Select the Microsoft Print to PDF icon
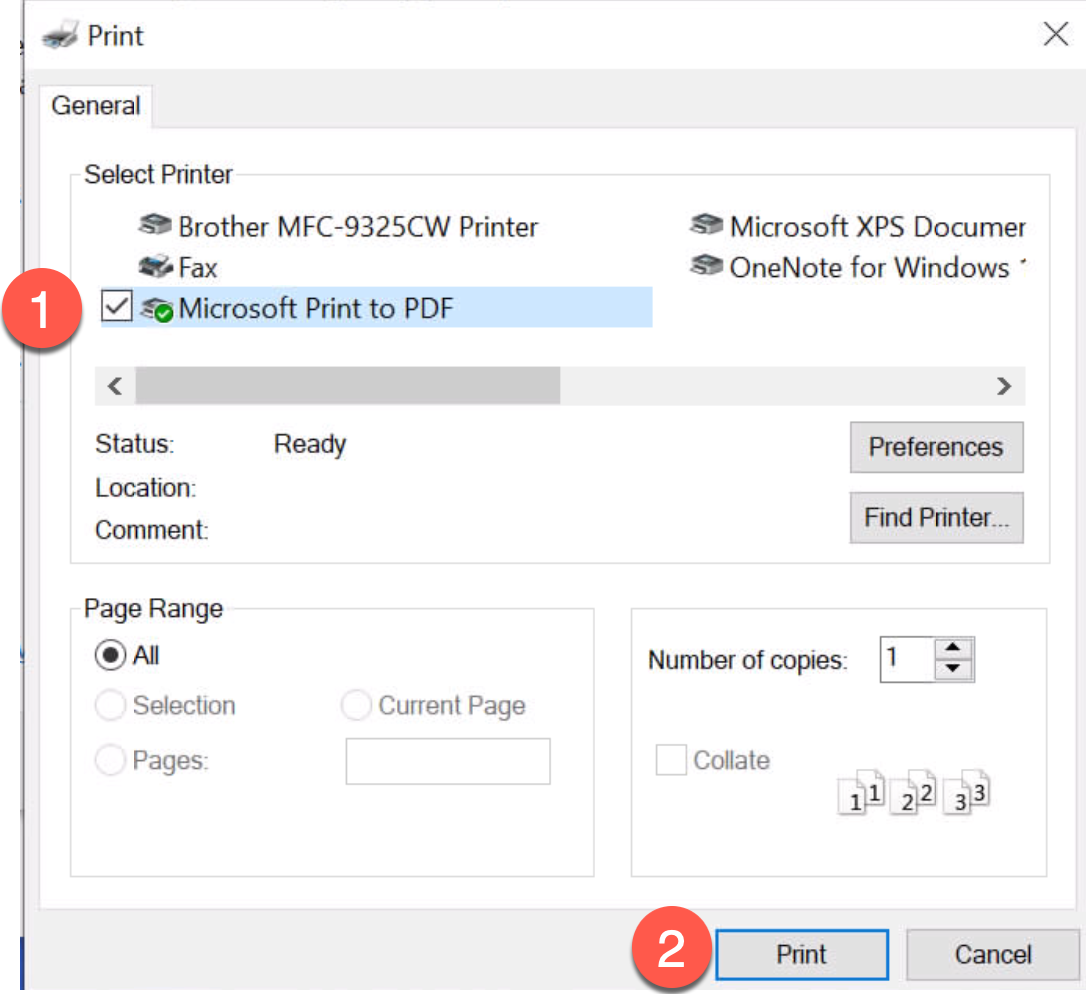 157,309
